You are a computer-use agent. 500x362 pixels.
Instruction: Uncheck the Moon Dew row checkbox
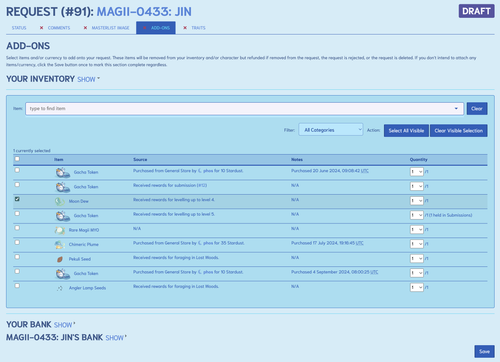[17, 199]
